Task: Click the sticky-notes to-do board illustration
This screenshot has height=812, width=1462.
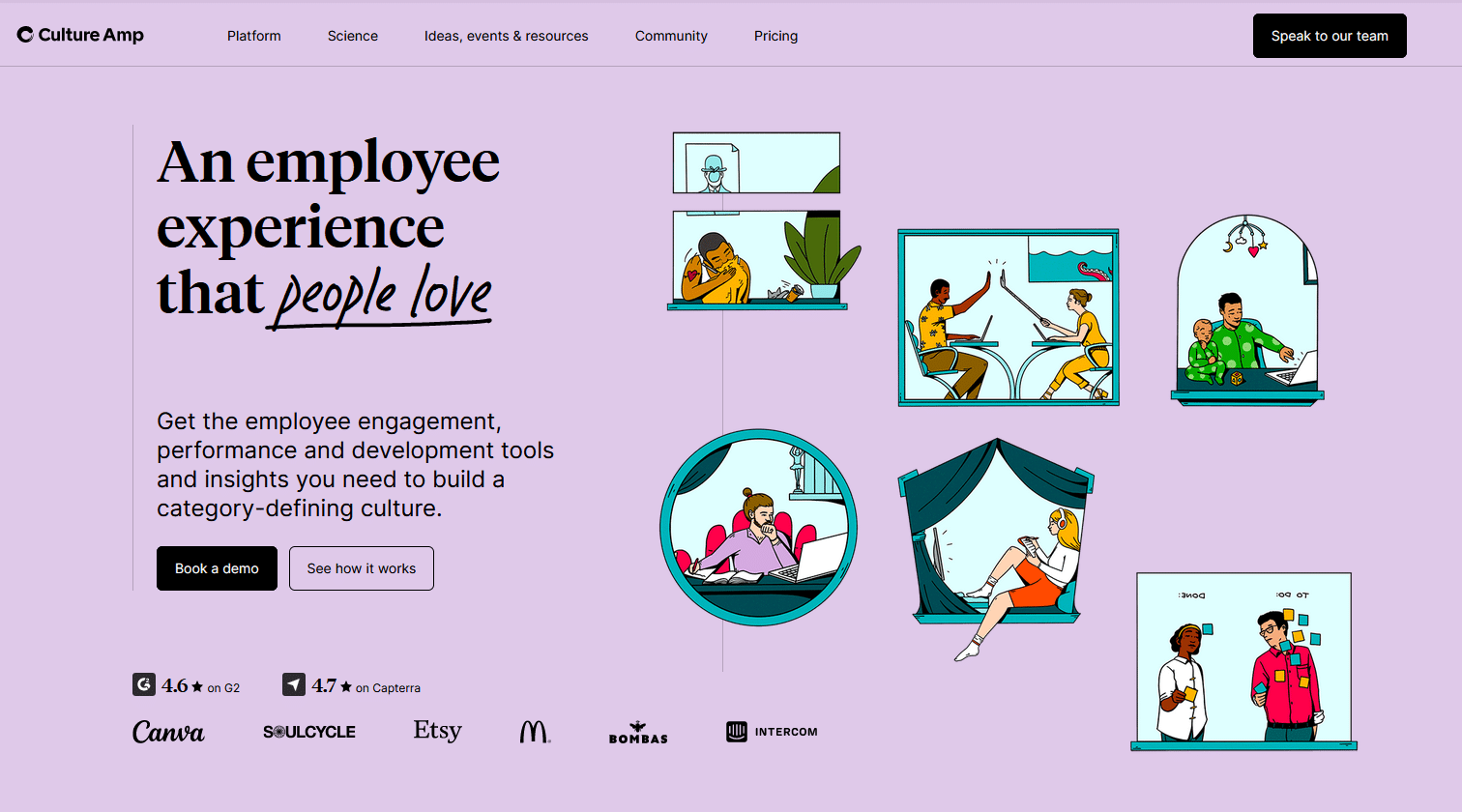Action: pos(1243,662)
